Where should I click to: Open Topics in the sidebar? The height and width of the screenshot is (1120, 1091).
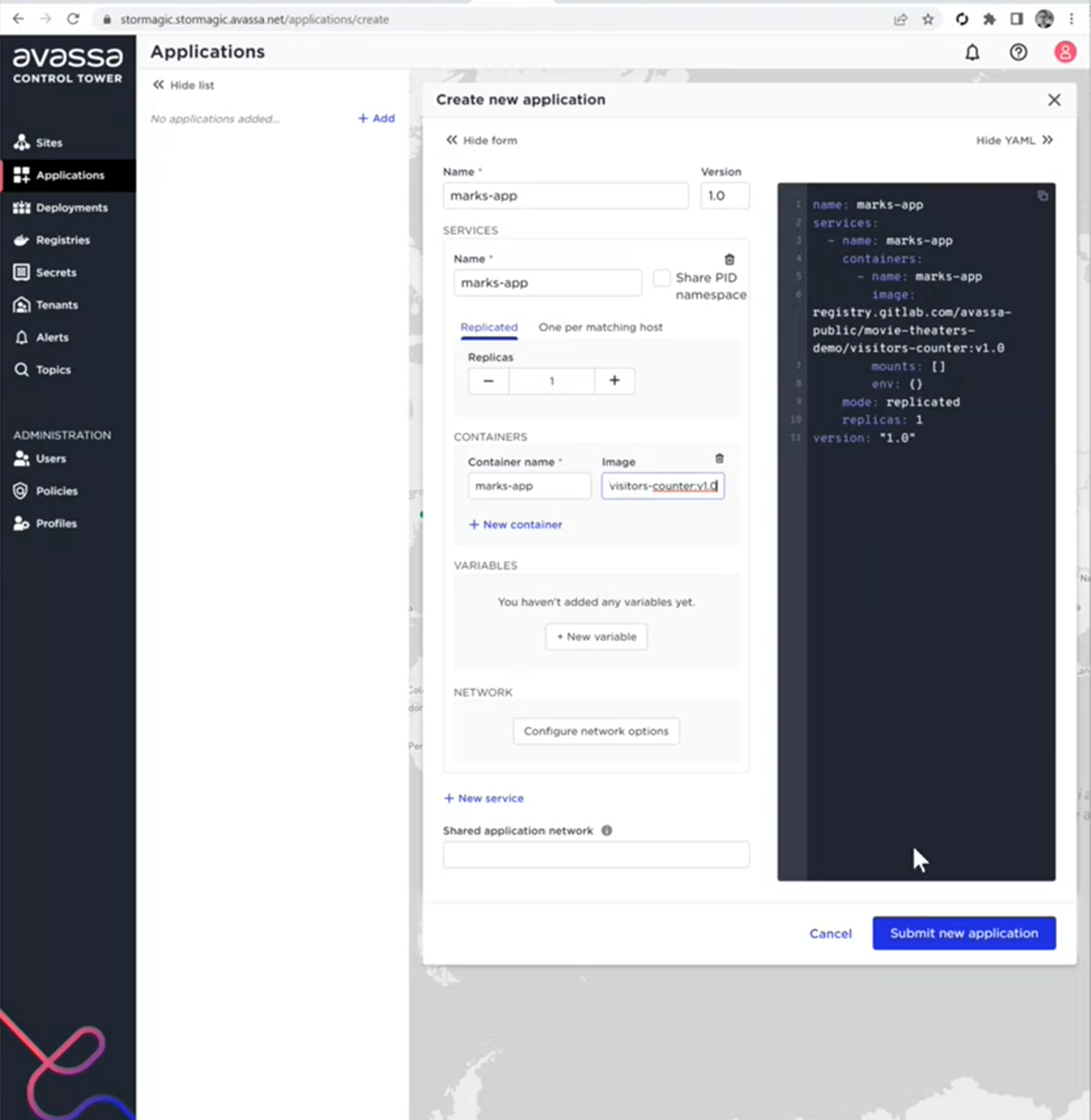point(42,370)
